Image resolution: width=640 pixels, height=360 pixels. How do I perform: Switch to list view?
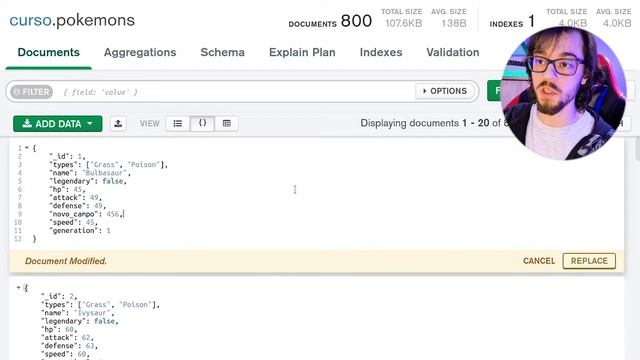coord(178,123)
